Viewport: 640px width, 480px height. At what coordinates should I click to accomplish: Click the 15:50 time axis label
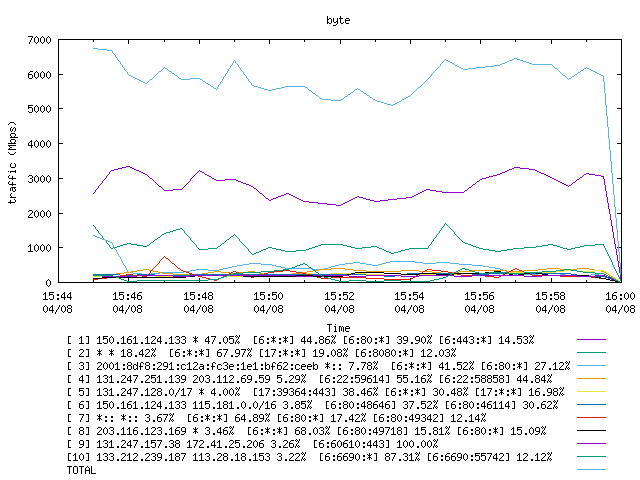(268, 296)
